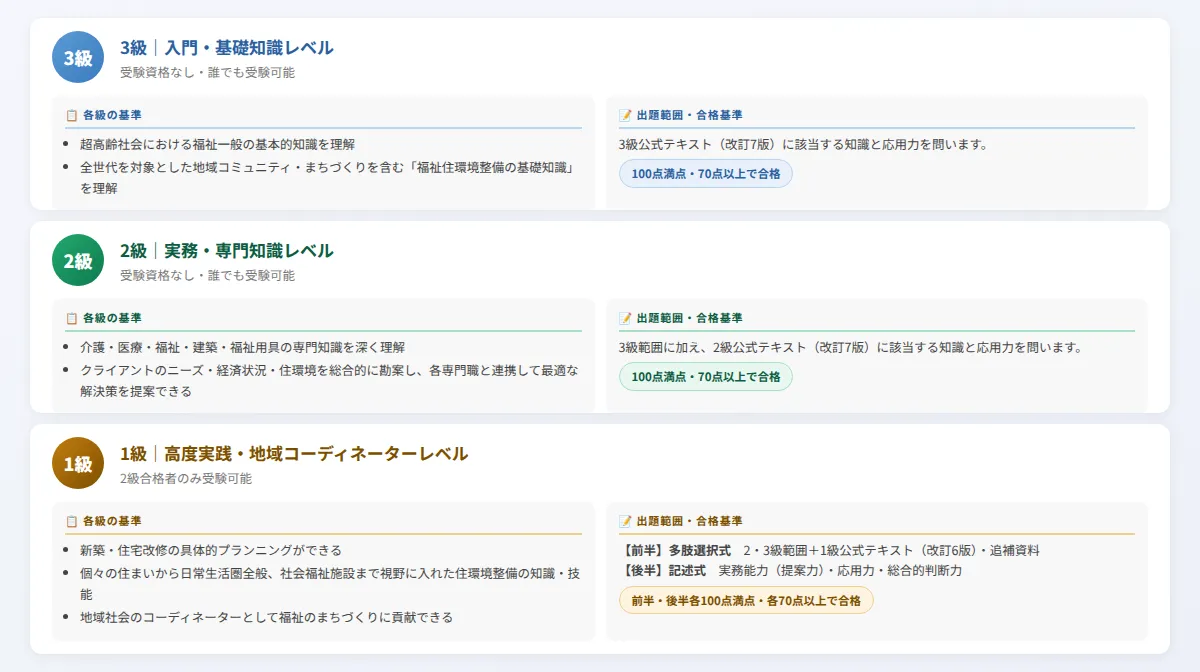1200x672 pixels.
Task: Click bullet 介護・医療・福祉・建築・福祉用具の専門知識を深く理解
Action: [x=242, y=347]
